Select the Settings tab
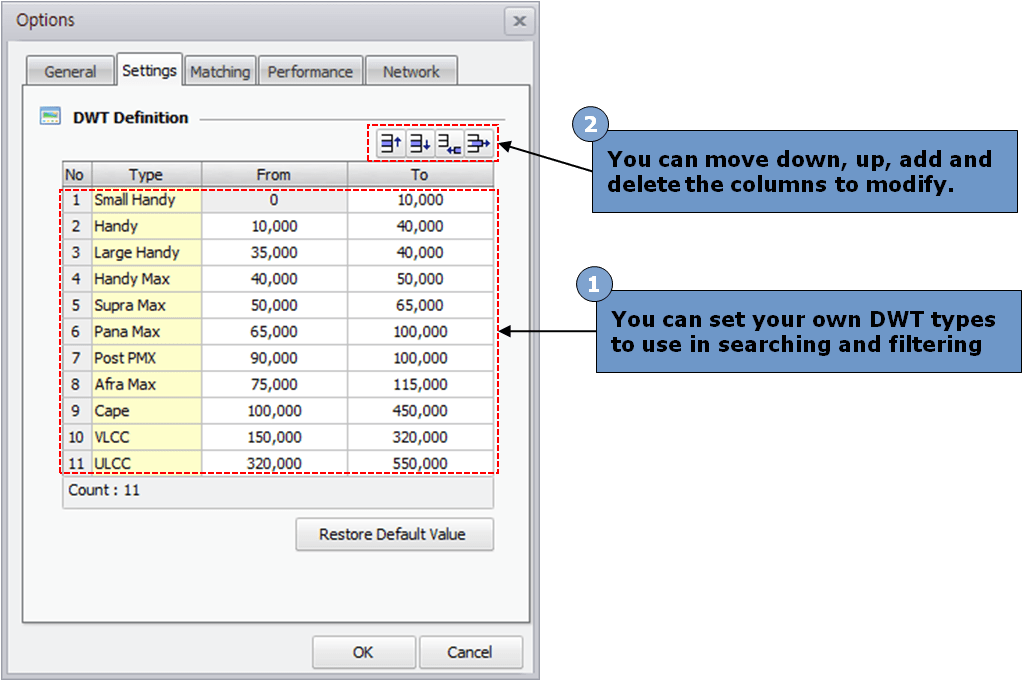The width and height of the screenshot is (1023, 681). pos(150,70)
